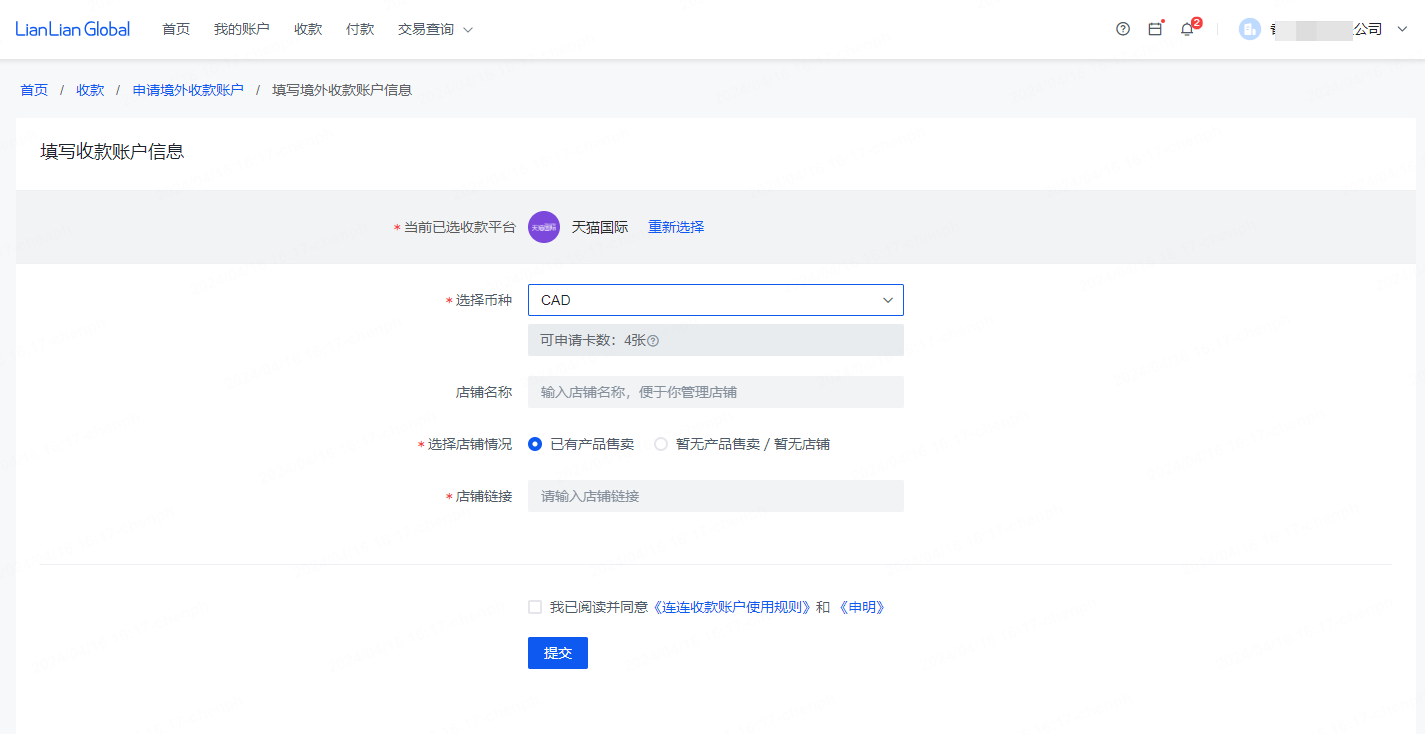1425x734 pixels.
Task: Click the LianLian Global logo
Action: pyautogui.click(x=73, y=29)
